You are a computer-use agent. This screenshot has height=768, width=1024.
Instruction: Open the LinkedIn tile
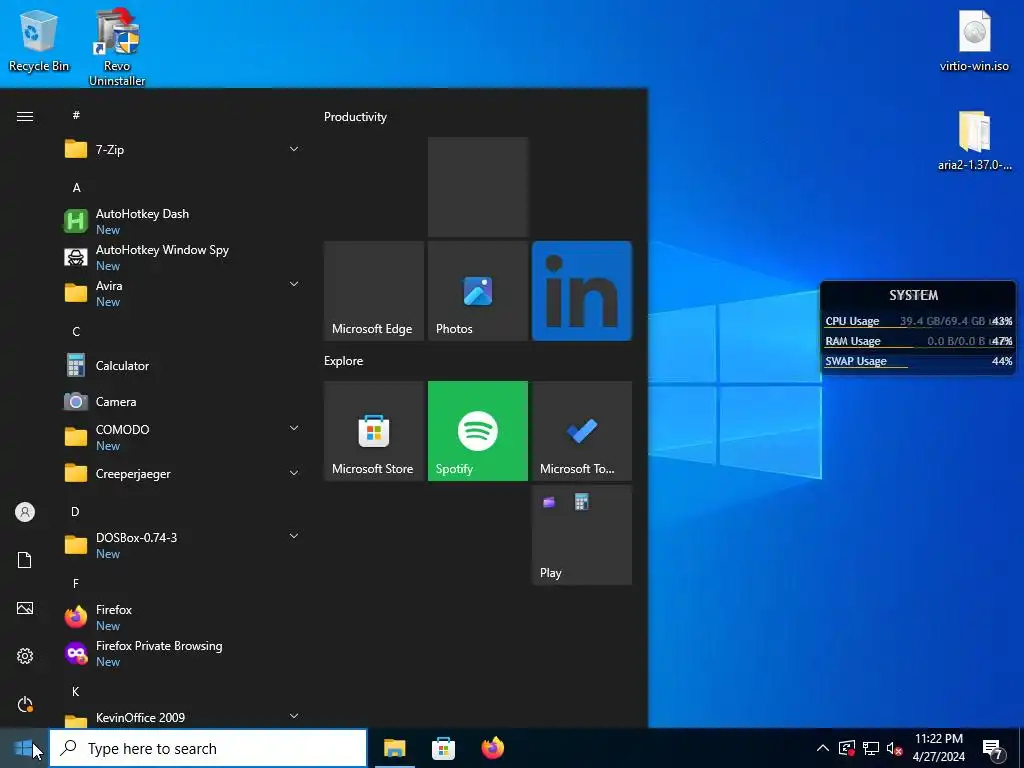pos(582,291)
